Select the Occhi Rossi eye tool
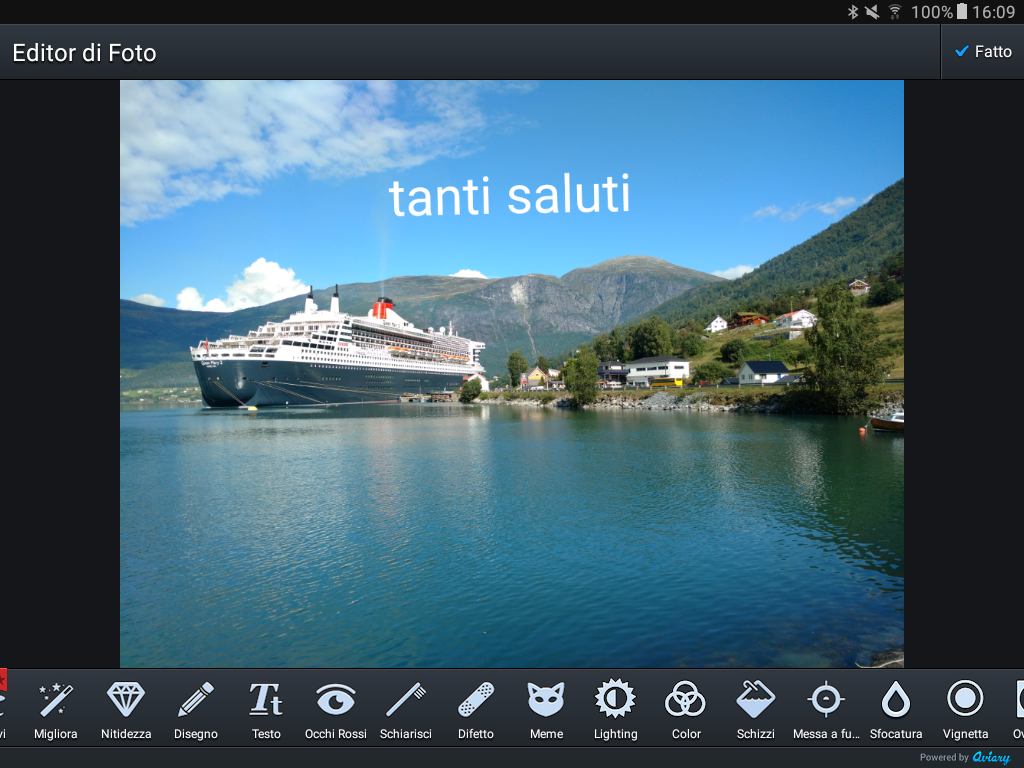 (336, 710)
